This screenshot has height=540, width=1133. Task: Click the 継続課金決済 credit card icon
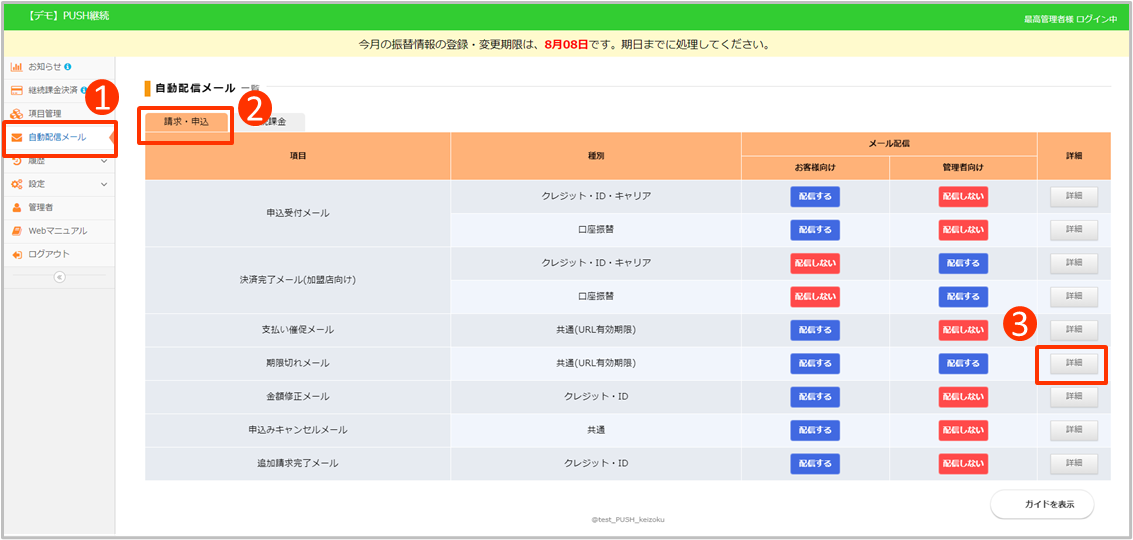tap(17, 90)
